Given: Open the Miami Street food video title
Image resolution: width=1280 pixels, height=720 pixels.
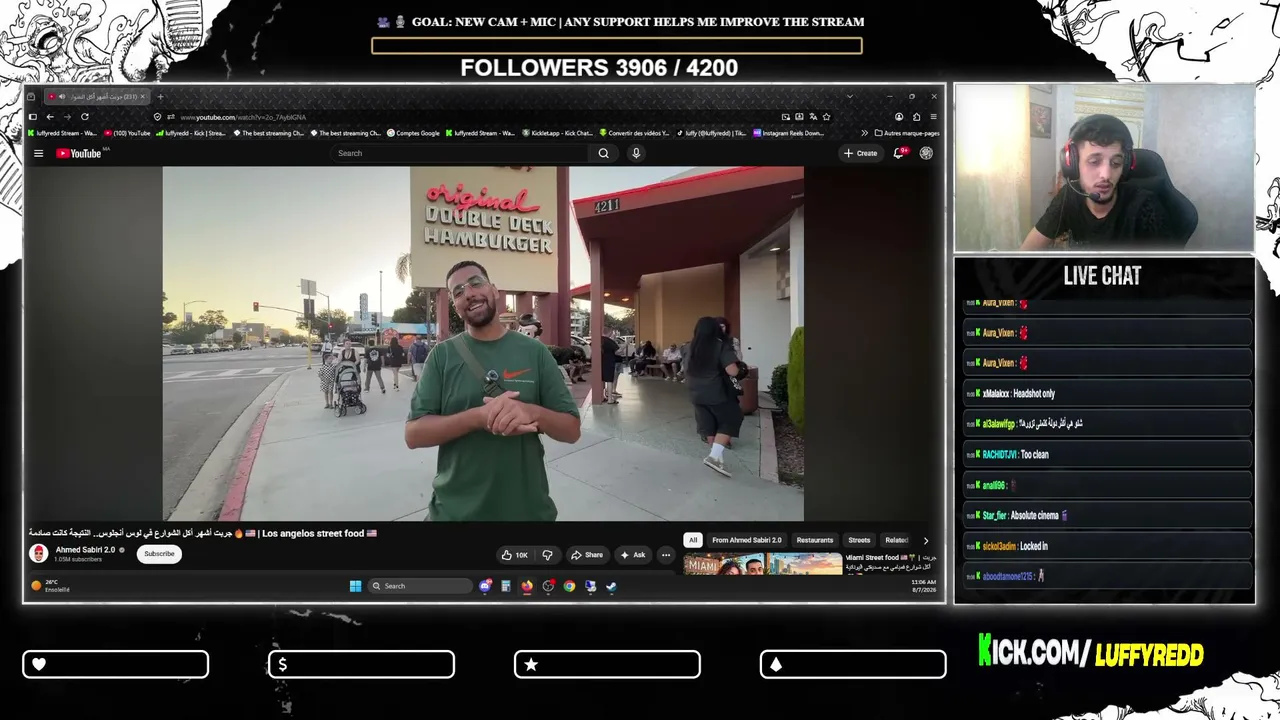Looking at the screenshot, I should 891,562.
